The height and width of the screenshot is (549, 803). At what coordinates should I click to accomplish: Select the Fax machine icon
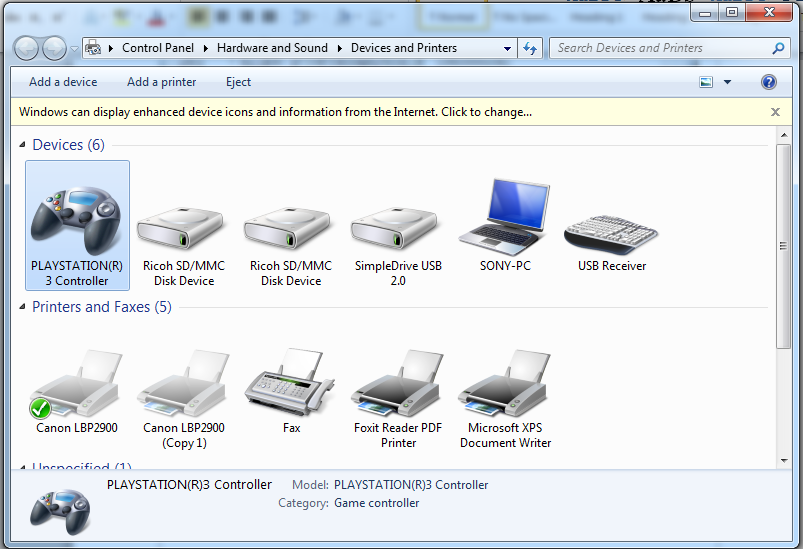tap(290, 382)
